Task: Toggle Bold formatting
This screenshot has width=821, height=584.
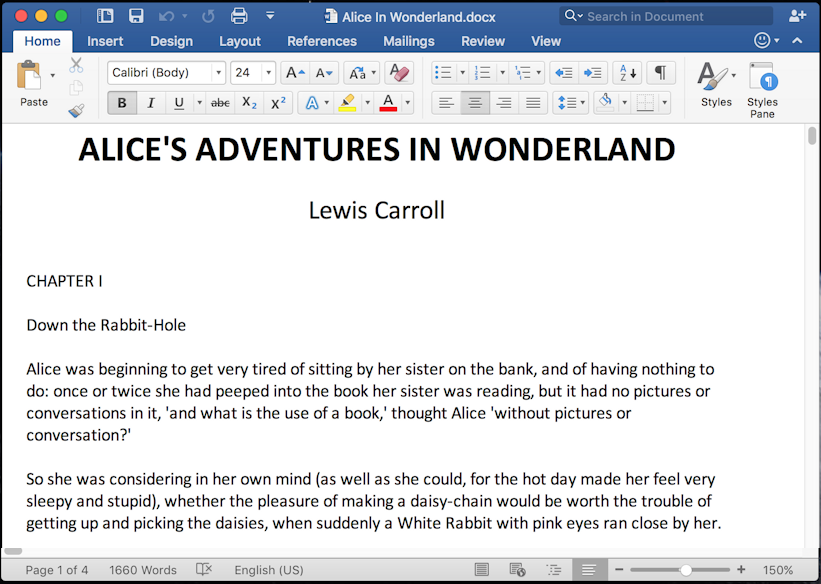Action: (122, 103)
